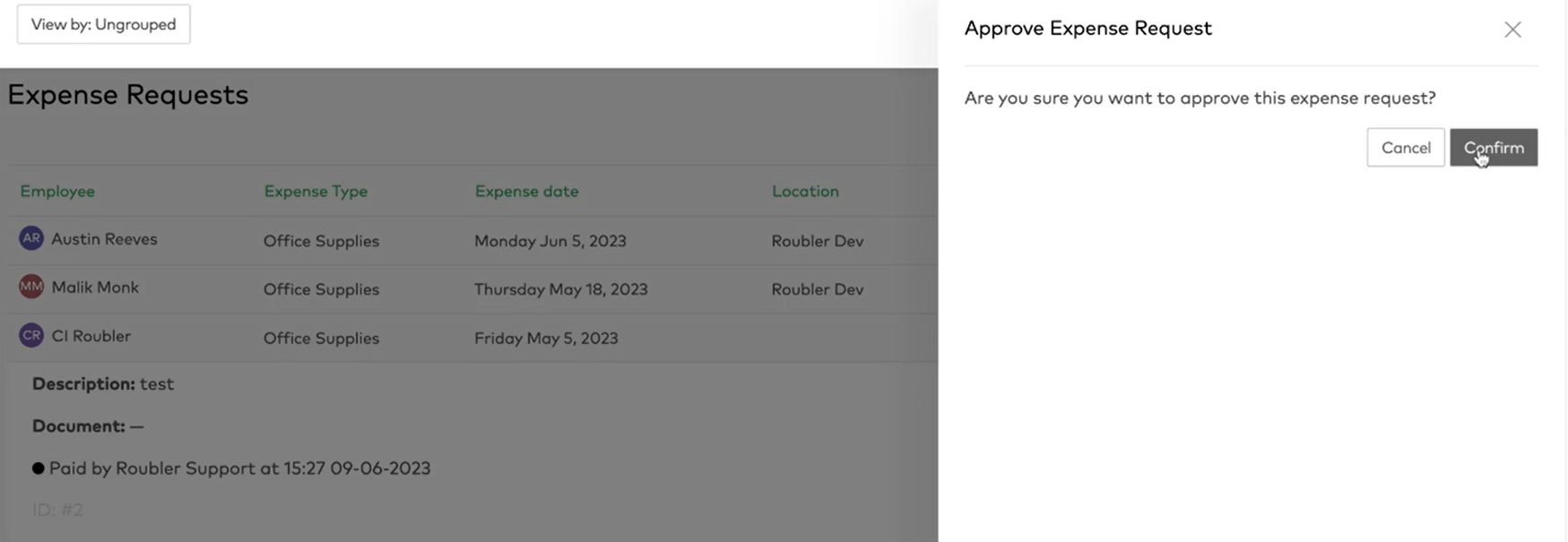Screen dimensions: 1568x542
Task: Select Monday Jun 5, 2023 date cell
Action: coord(550,241)
